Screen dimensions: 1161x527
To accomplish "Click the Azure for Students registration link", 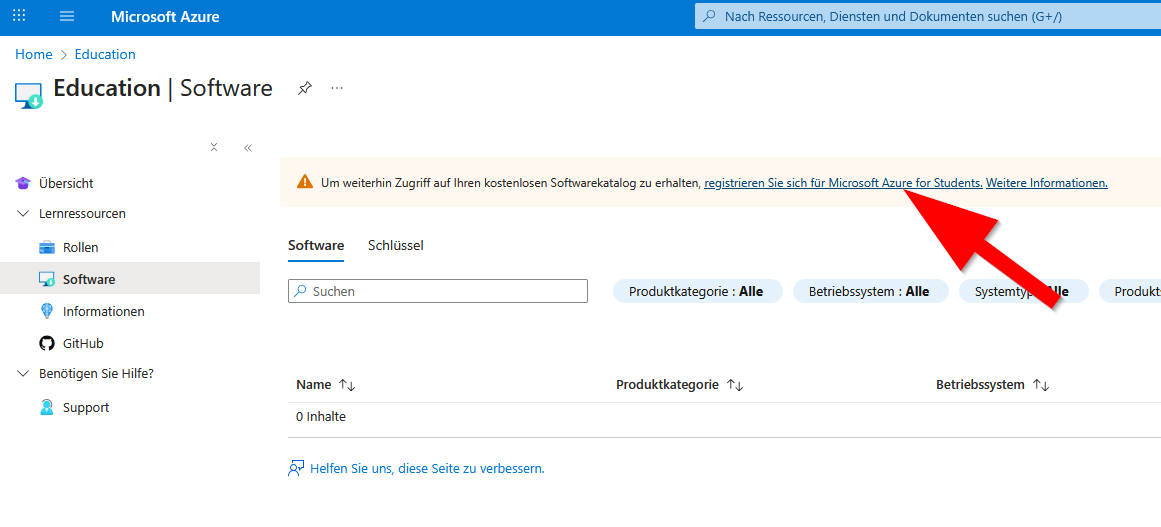I will [x=843, y=183].
